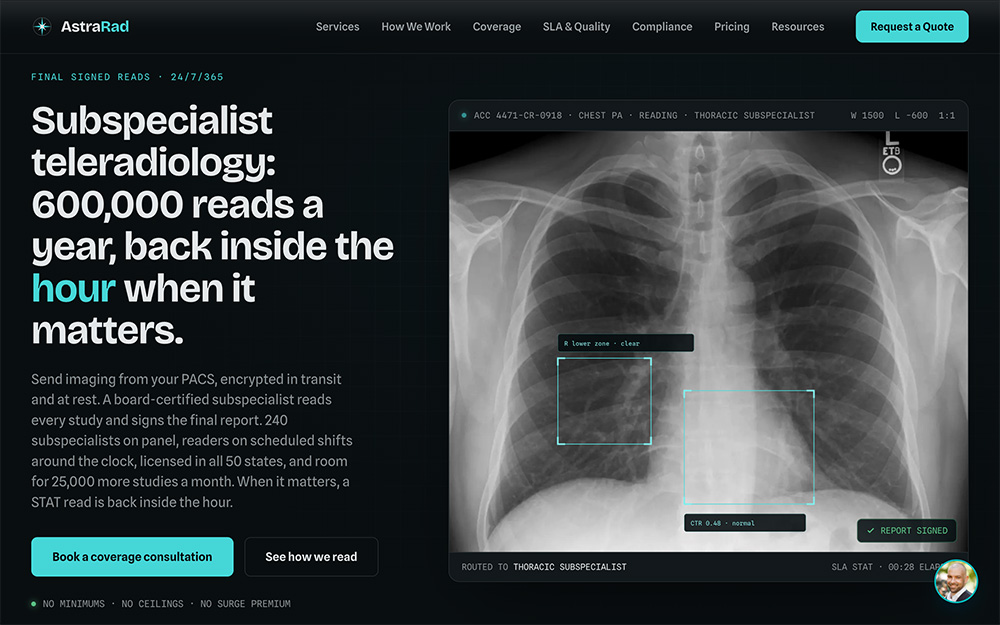Screen dimensions: 1000x625
Task: Click the ACC 4471-CR-0918 accession text
Action: pyautogui.click(x=518, y=115)
